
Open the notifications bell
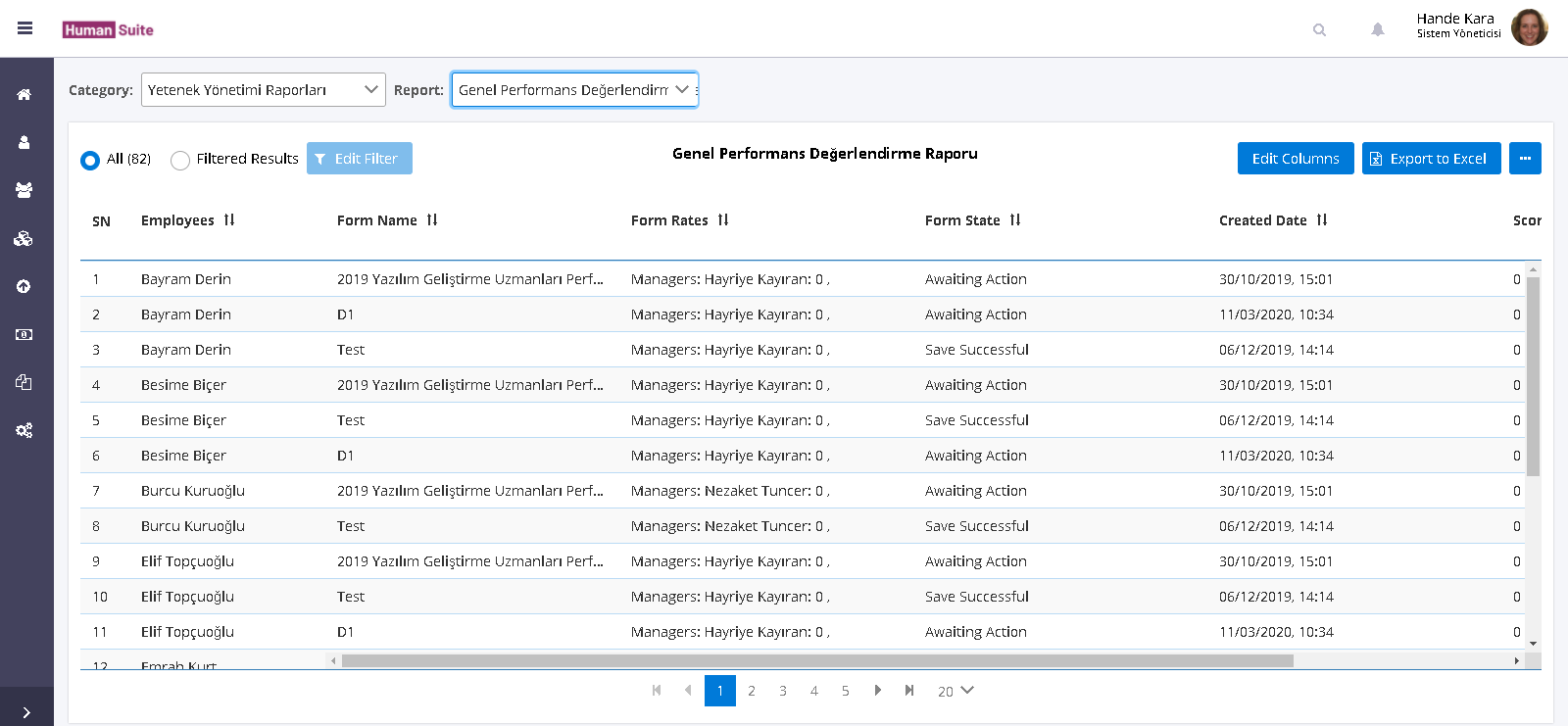coord(1377,30)
